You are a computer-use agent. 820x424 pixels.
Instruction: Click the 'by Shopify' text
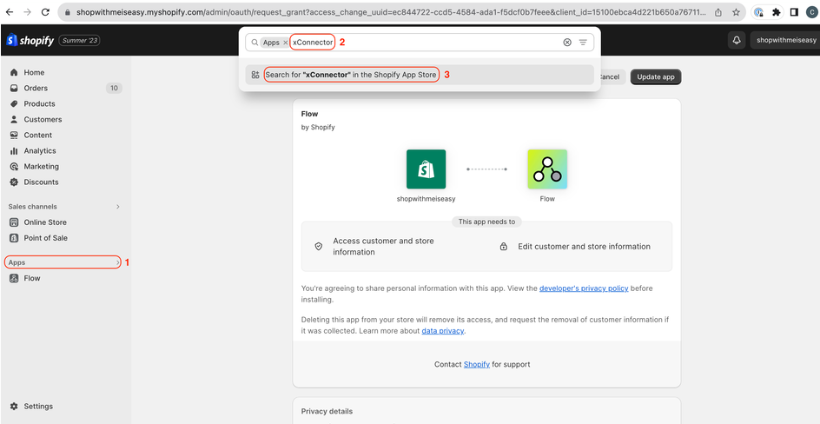tap(318, 127)
